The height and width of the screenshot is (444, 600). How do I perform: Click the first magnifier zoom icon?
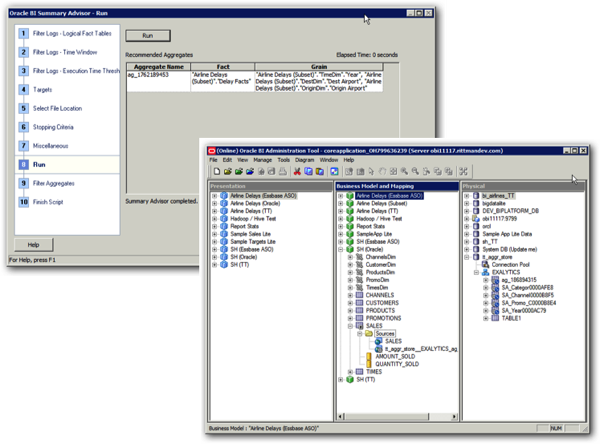[404, 171]
